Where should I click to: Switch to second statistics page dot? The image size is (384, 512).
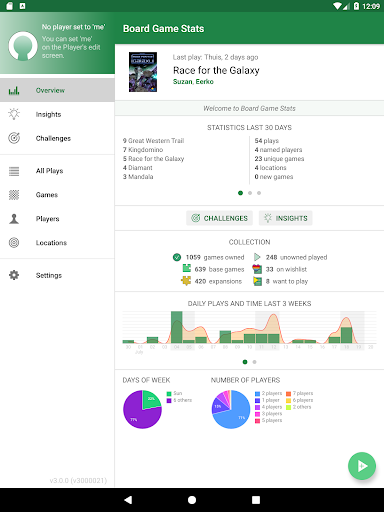point(250,193)
